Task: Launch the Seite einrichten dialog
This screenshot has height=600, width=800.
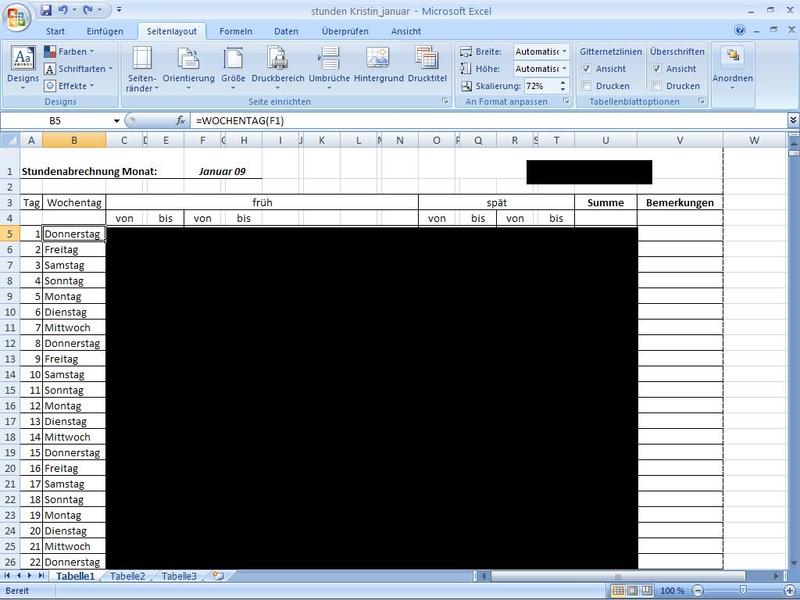Action: tap(445, 102)
